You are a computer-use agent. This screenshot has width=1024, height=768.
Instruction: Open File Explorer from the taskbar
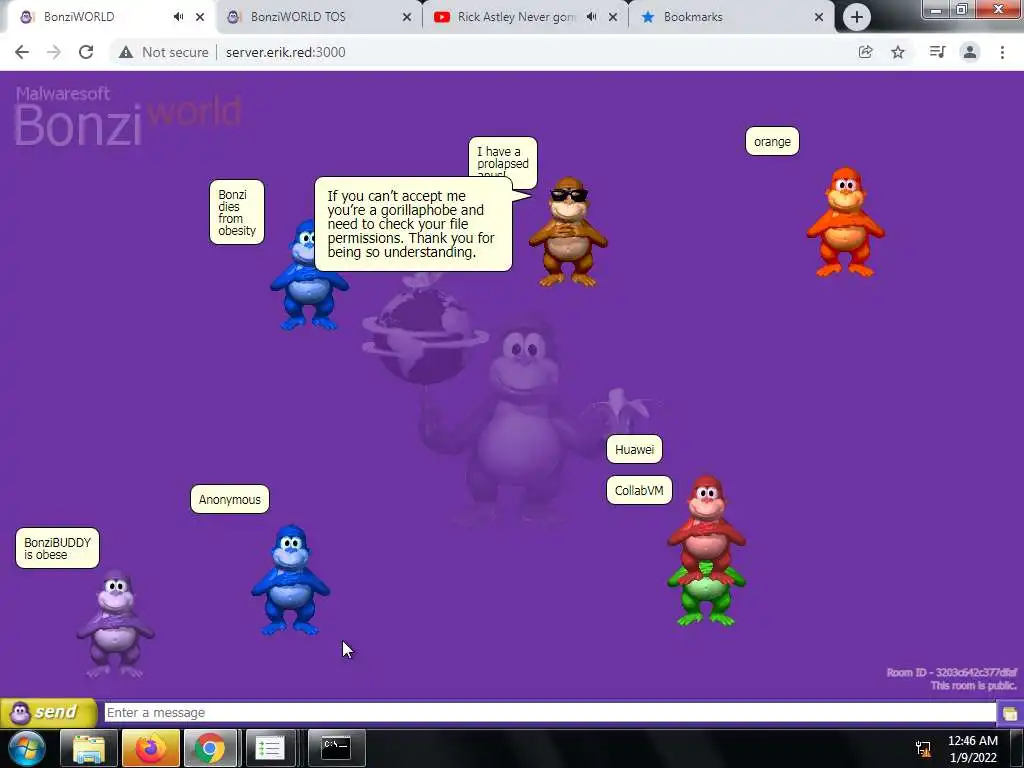click(x=89, y=748)
